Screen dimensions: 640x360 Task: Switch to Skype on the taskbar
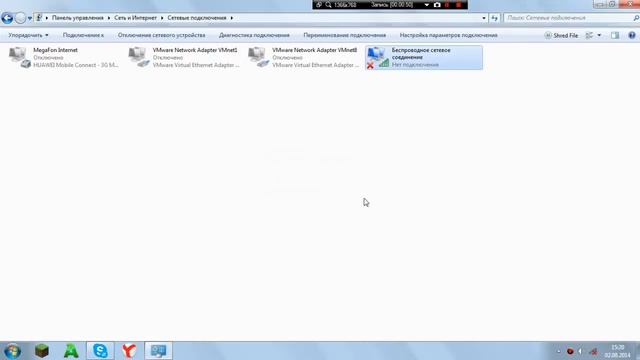[x=100, y=351]
